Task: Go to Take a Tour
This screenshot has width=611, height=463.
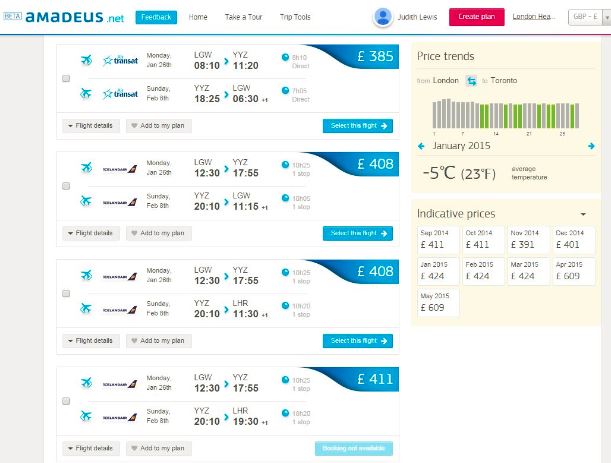Action: pyautogui.click(x=241, y=17)
